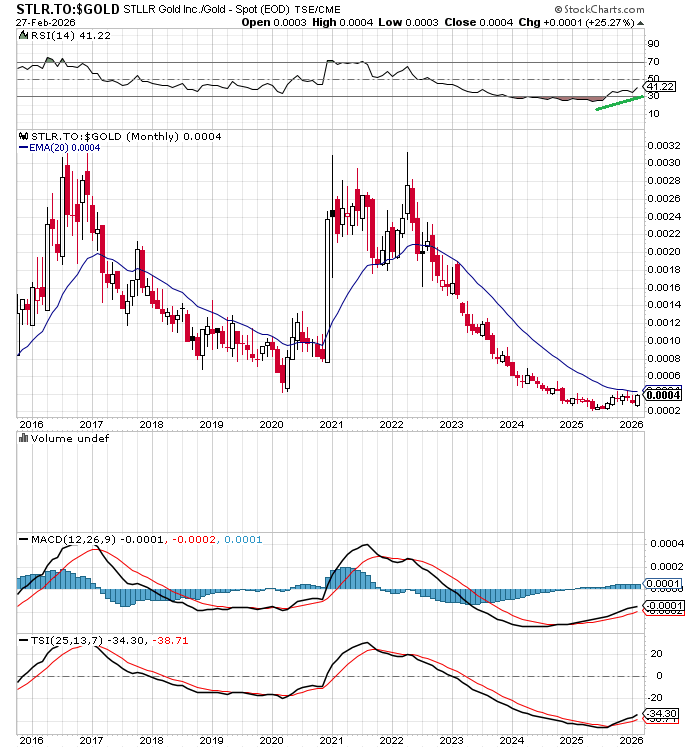This screenshot has width=700, height=748.
Task: Click the RSI 41.22 value tag
Action: click(661, 86)
